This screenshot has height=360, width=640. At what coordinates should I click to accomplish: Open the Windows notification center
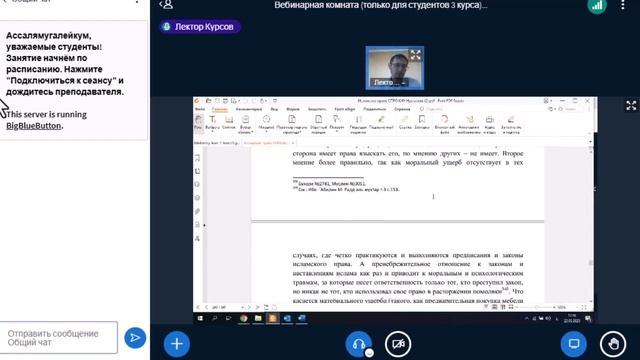click(x=588, y=318)
